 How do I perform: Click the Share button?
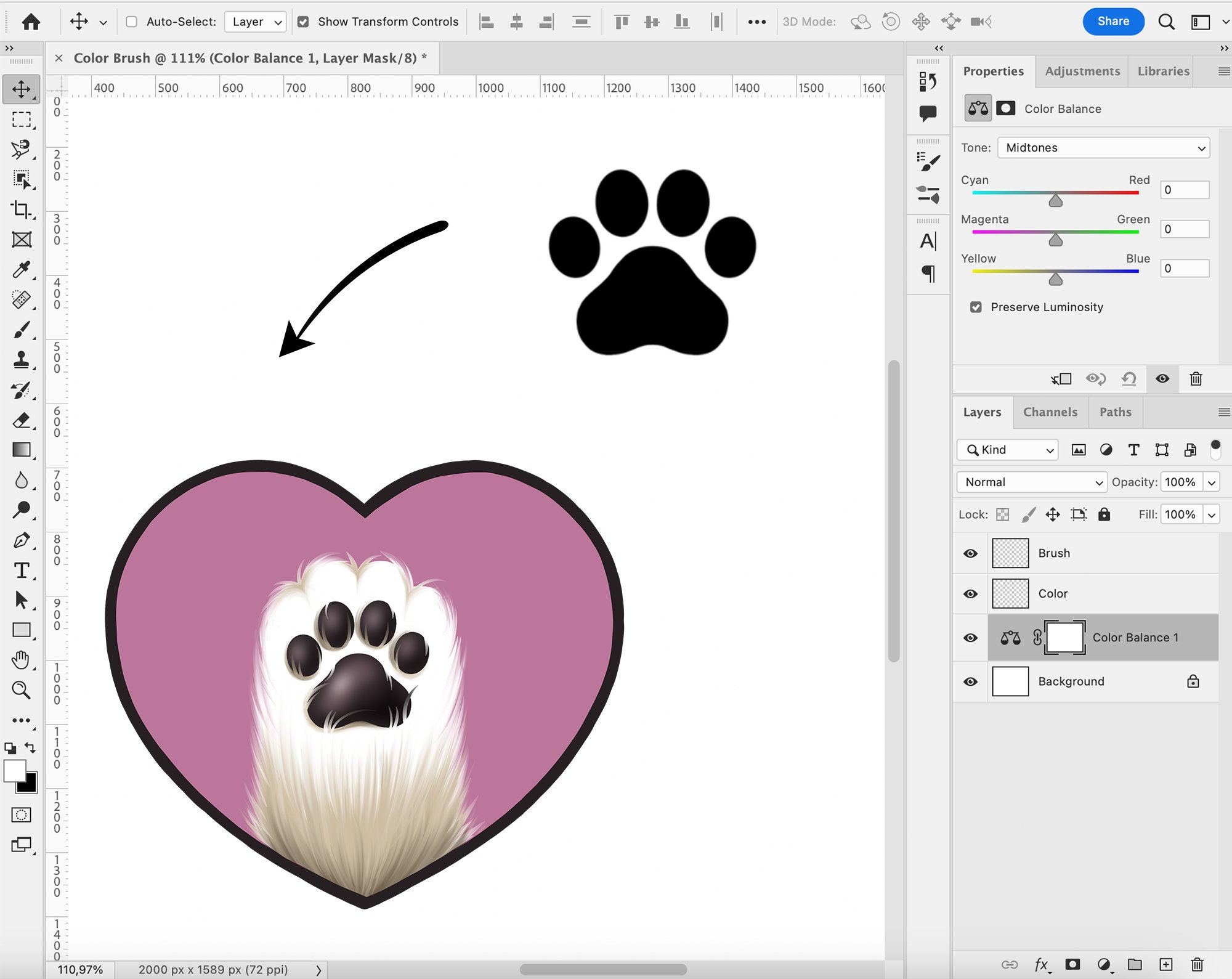[1113, 21]
